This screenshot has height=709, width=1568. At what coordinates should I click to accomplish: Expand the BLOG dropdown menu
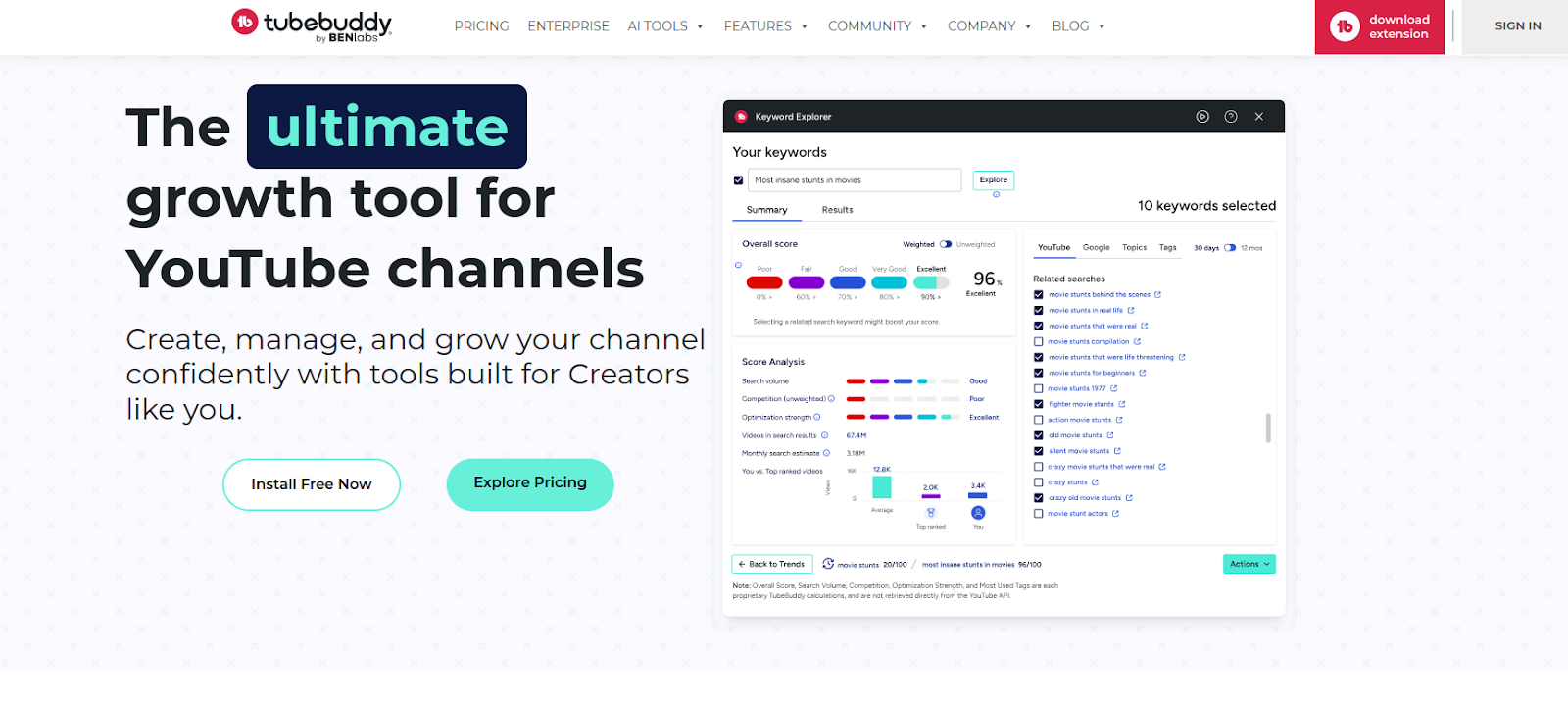coord(1078,26)
